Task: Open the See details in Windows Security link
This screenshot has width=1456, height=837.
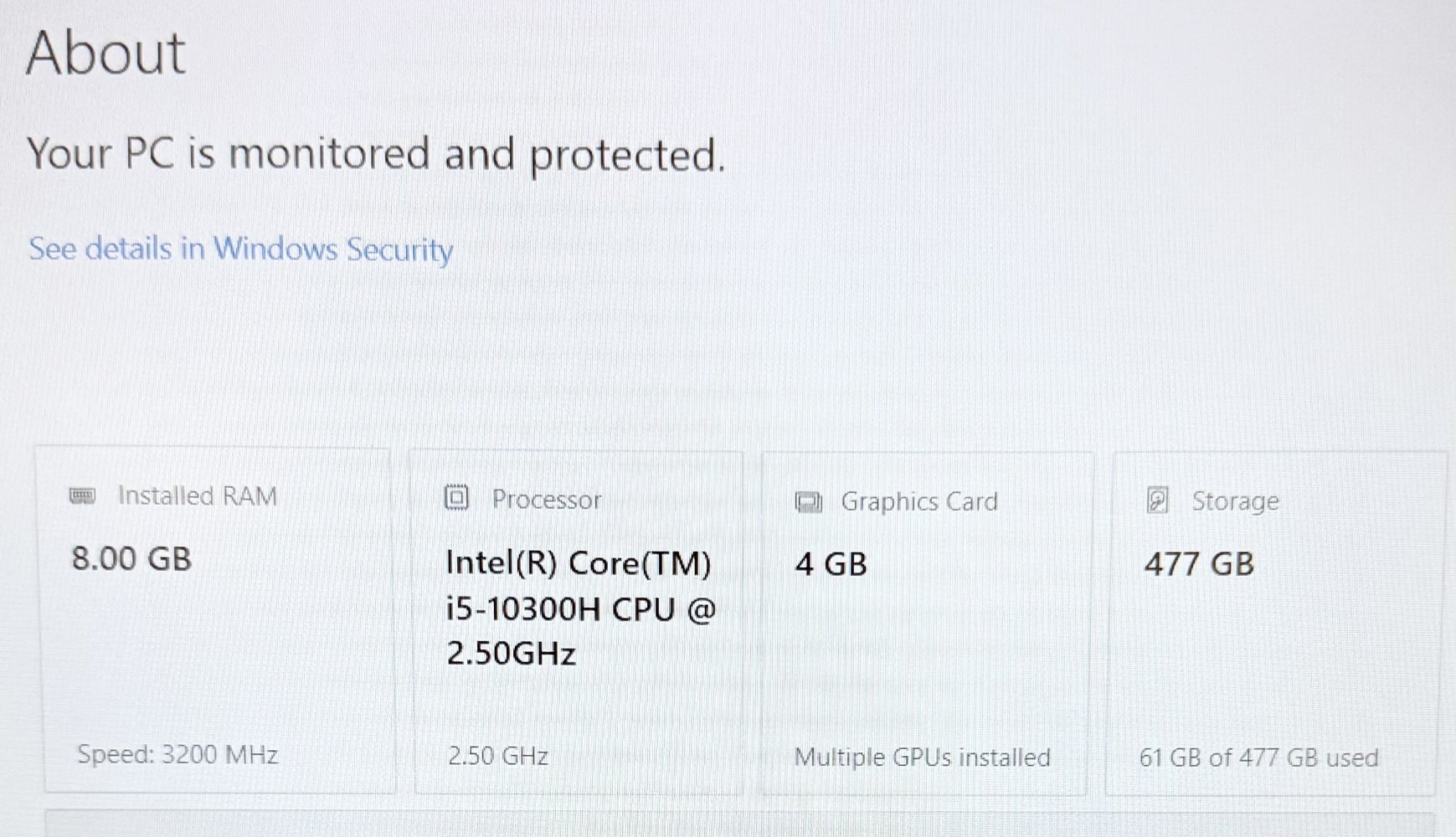Action: 240,249
